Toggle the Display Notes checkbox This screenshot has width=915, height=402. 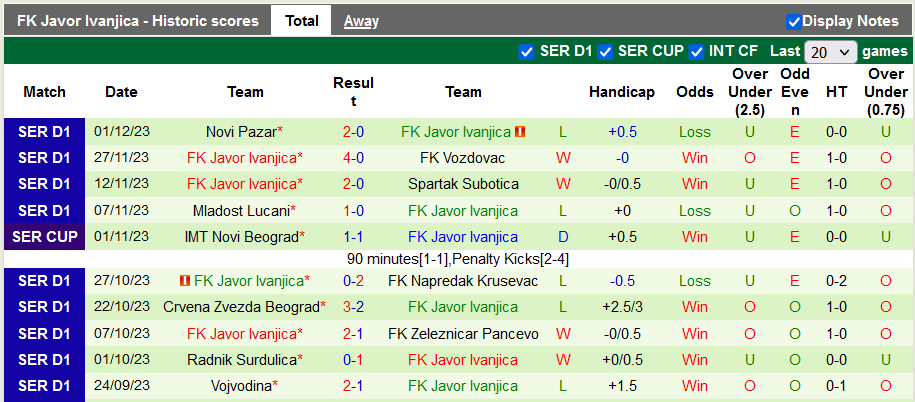(x=794, y=21)
